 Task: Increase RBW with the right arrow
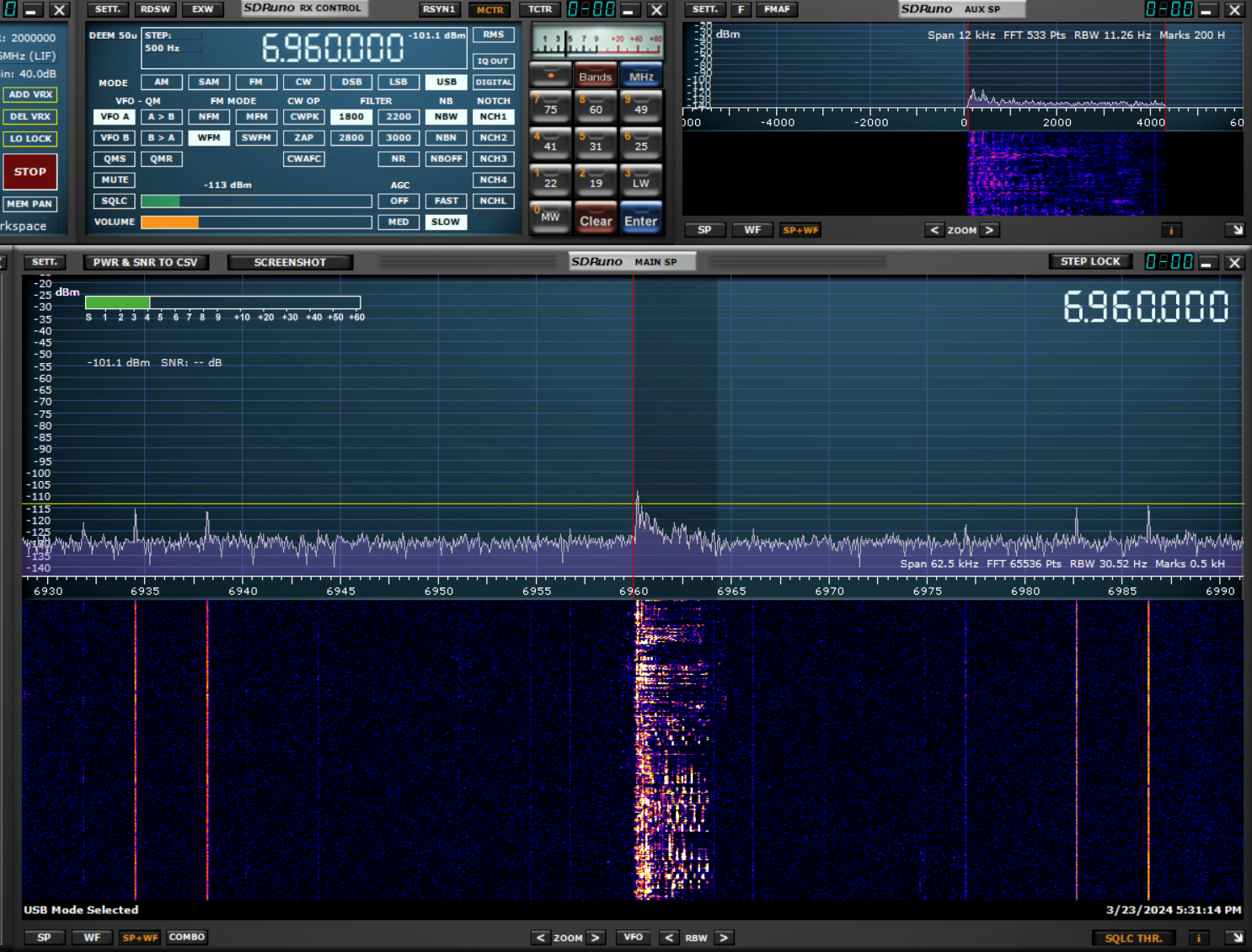pyautogui.click(x=724, y=938)
